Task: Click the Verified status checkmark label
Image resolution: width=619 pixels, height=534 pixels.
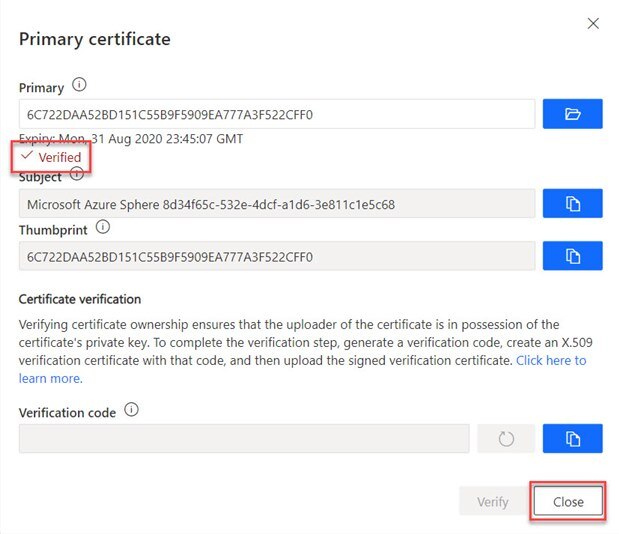Action: pos(52,157)
